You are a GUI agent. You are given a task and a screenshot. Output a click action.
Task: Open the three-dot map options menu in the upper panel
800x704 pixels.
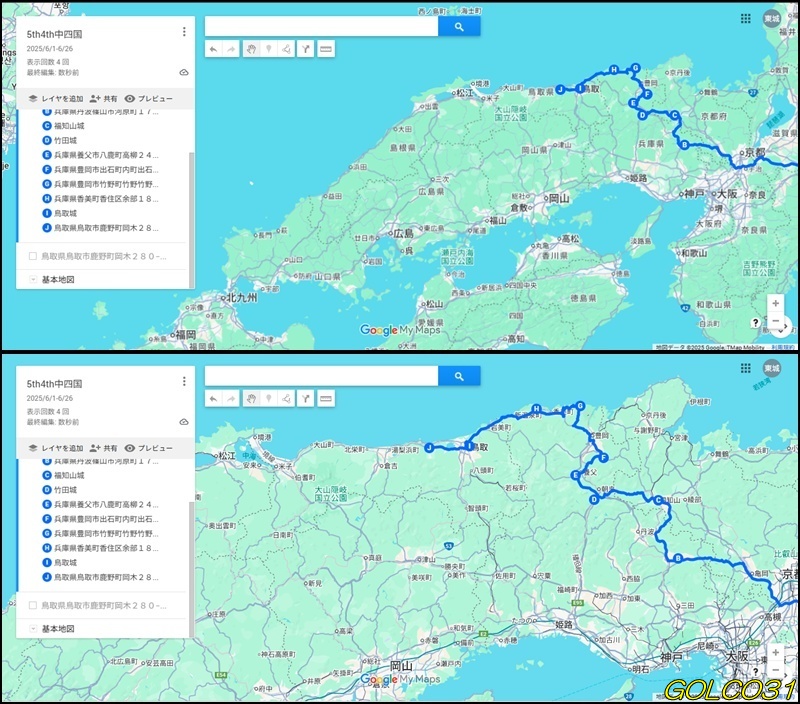184,32
